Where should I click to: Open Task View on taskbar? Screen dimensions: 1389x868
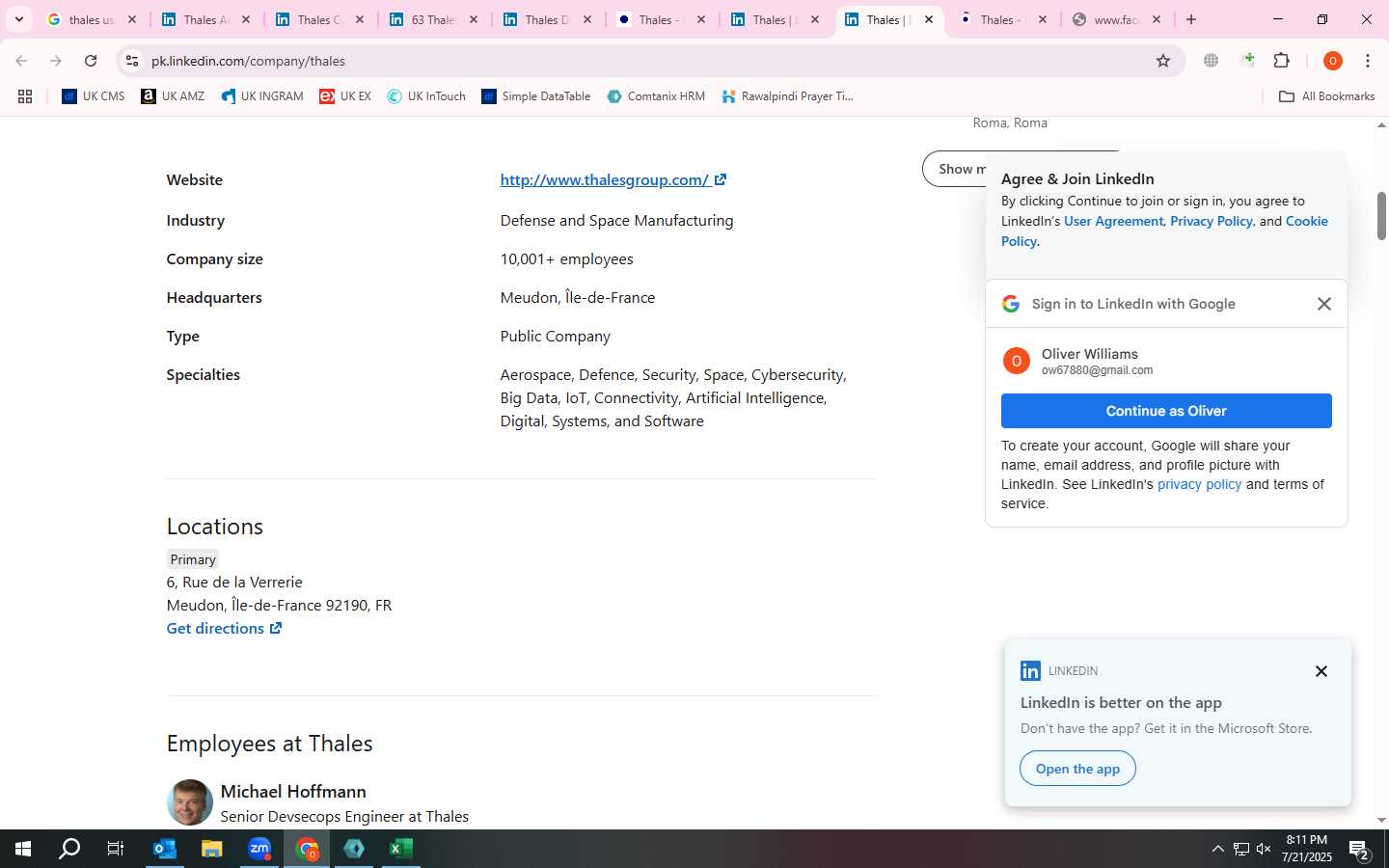116,849
